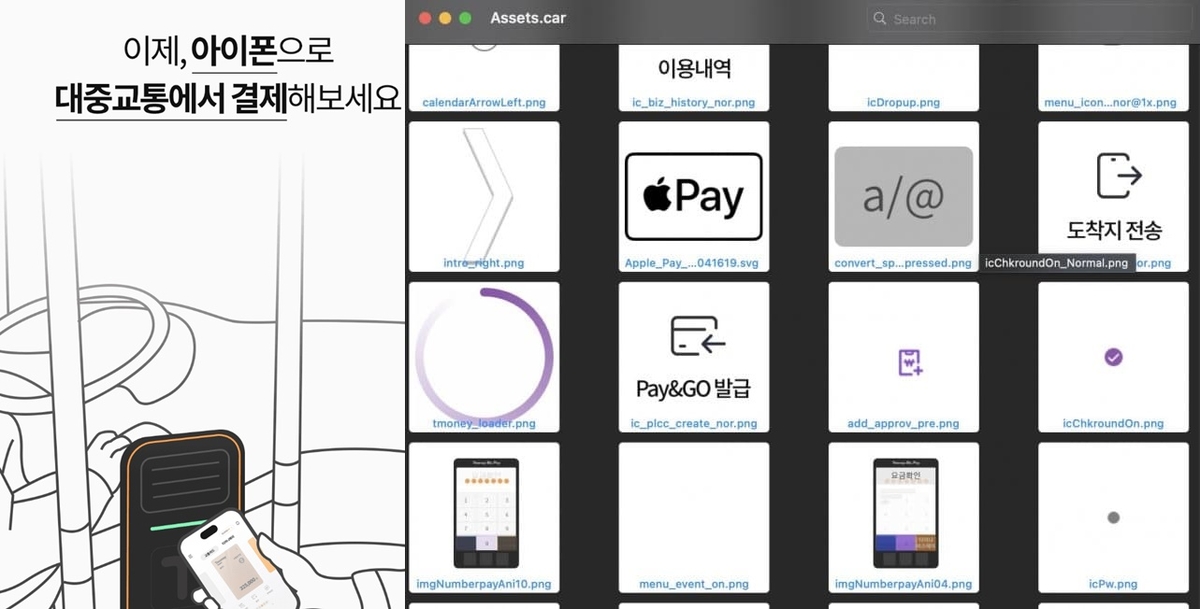Viewport: 1200px width, 609px height.
Task: Click the imgNumberpayAni10.png file name
Action: coord(484,584)
